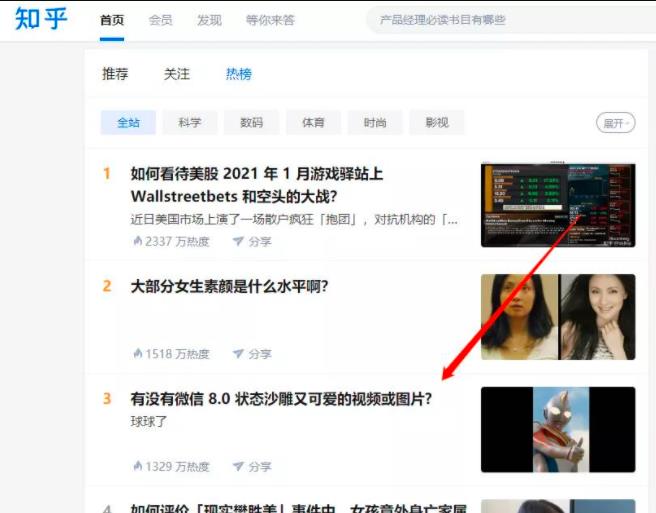Switch to the 推荐 feed tab
This screenshot has height=513, width=656.
click(x=115, y=74)
